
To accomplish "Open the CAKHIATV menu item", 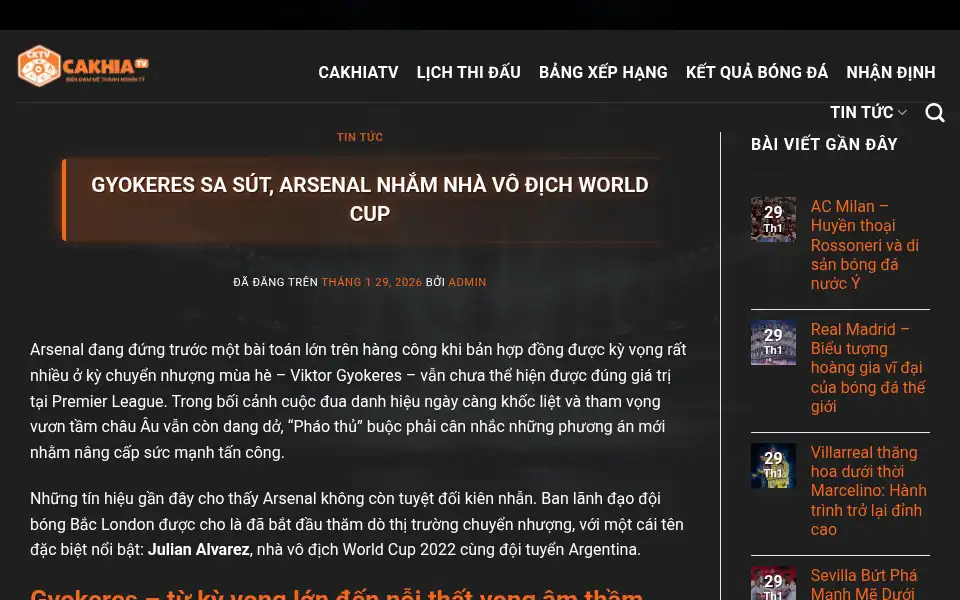I will (358, 72).
